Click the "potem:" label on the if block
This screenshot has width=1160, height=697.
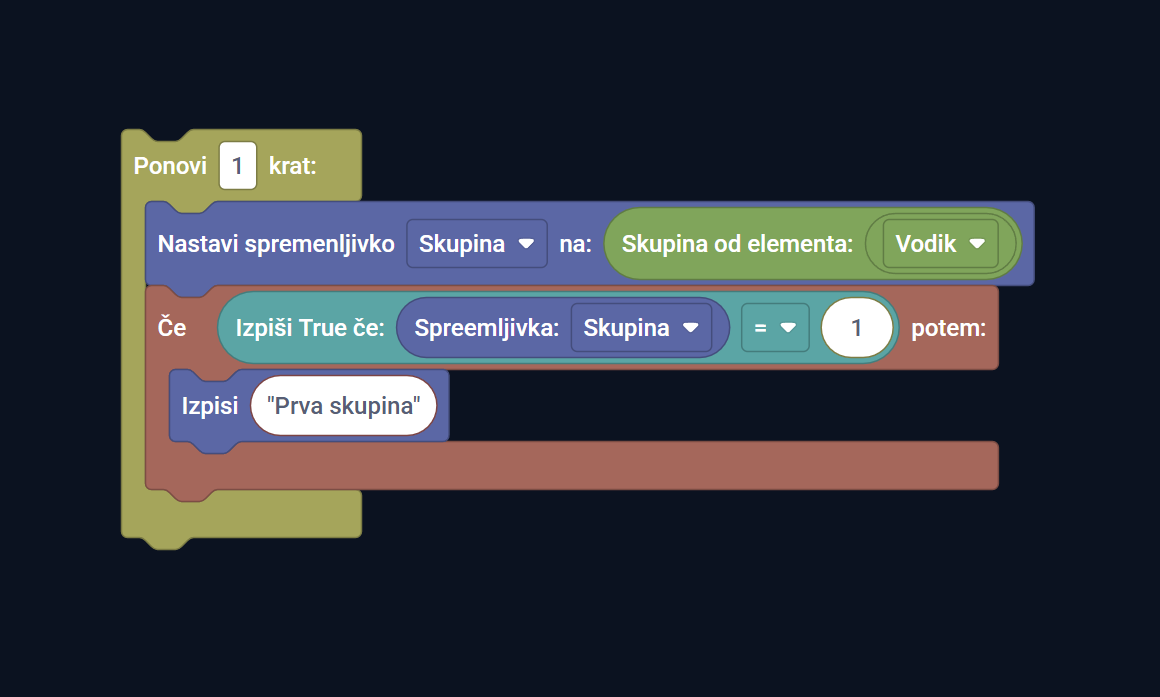(948, 328)
